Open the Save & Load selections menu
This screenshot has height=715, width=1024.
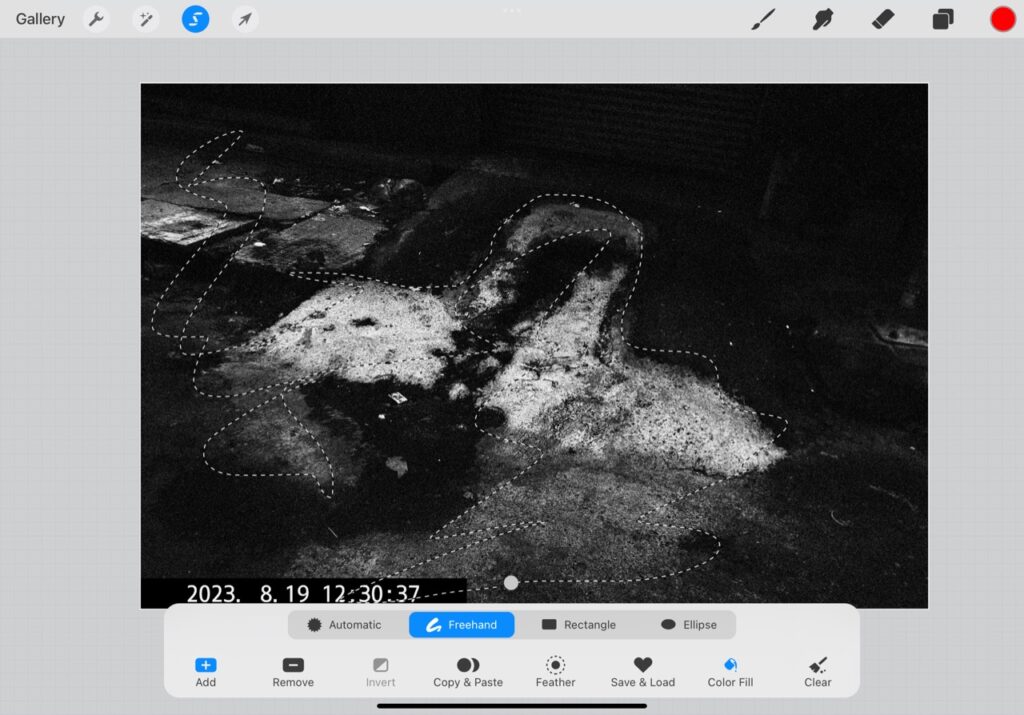[x=642, y=671]
